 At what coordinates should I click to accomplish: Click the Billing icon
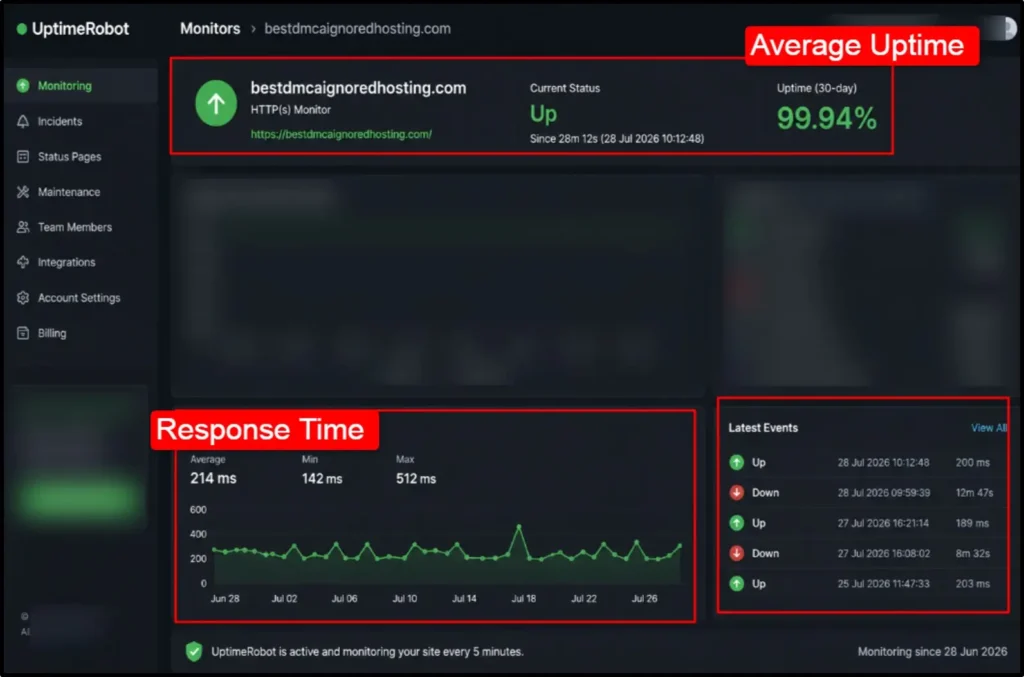[23, 333]
